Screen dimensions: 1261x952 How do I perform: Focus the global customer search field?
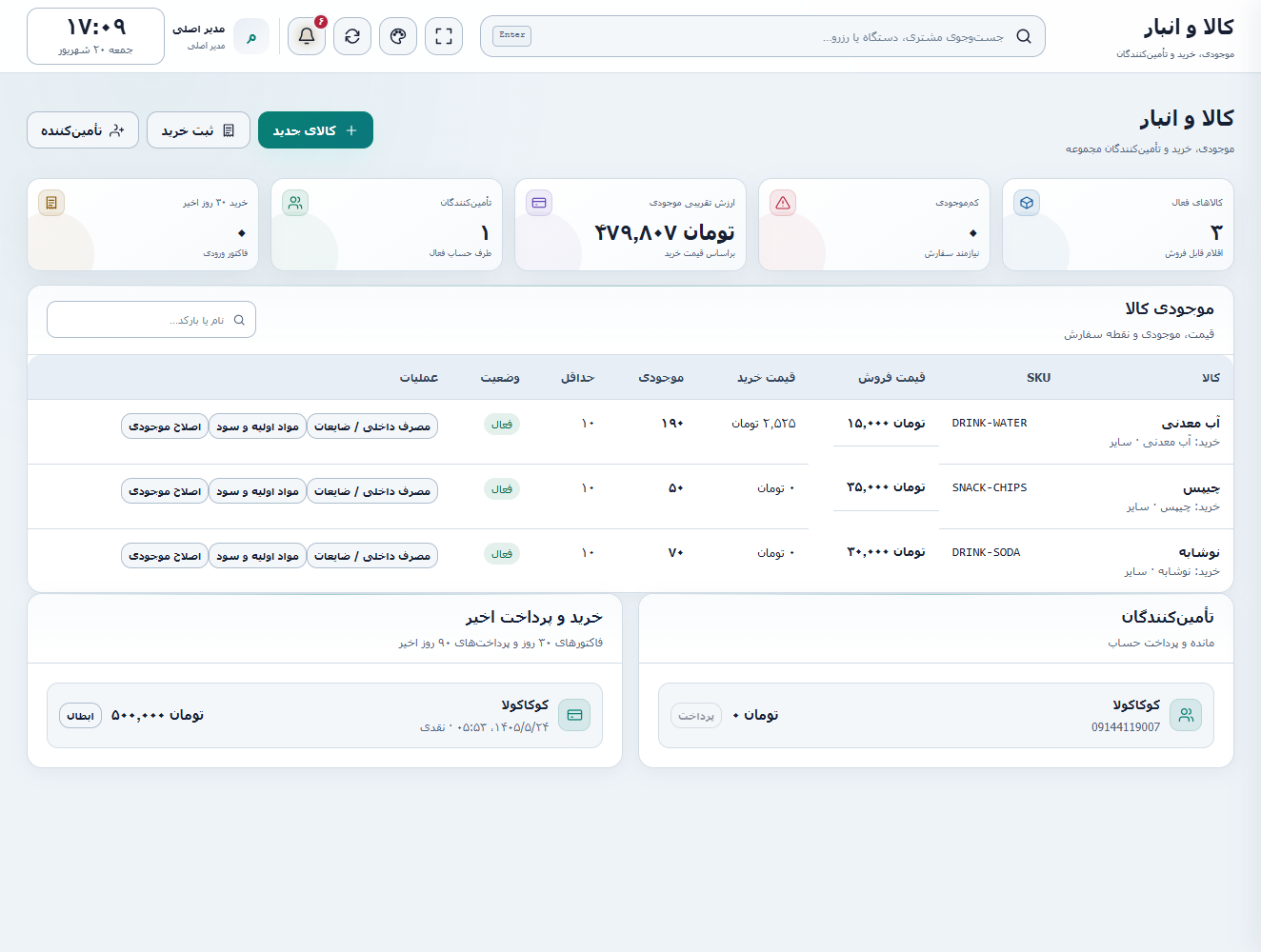(x=762, y=36)
